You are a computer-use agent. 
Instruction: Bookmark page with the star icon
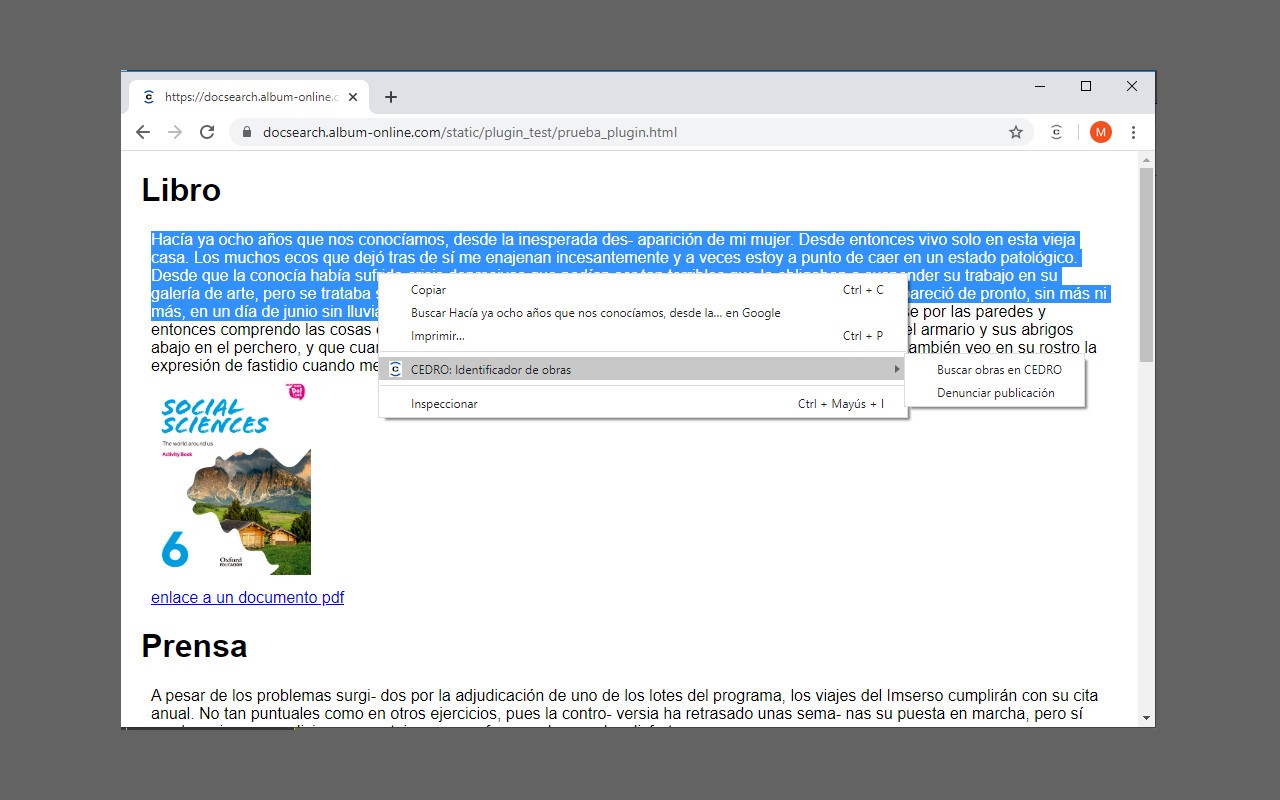click(x=1016, y=132)
